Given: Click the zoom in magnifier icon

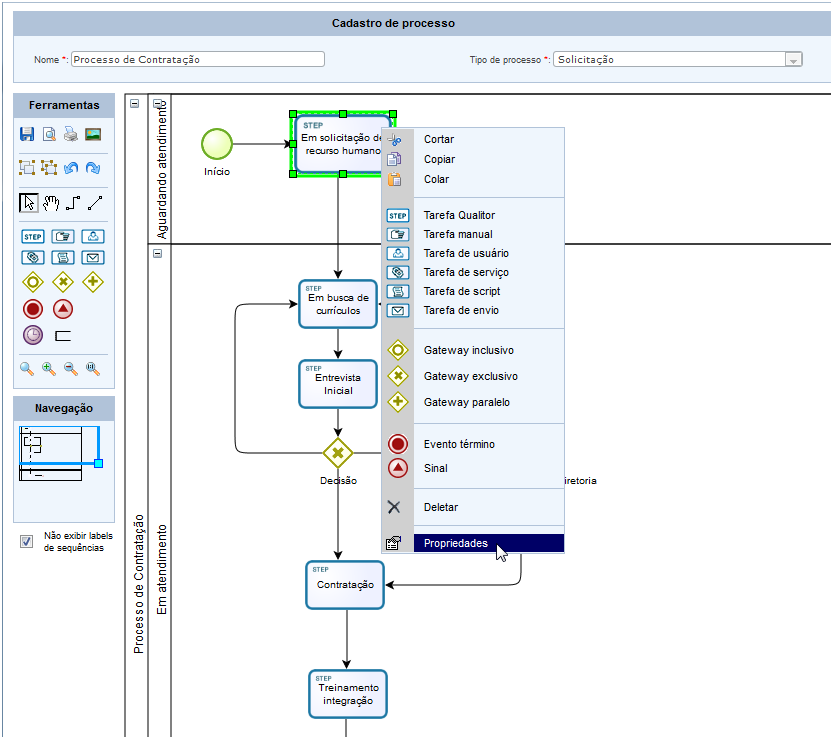Looking at the screenshot, I should (x=49, y=368).
